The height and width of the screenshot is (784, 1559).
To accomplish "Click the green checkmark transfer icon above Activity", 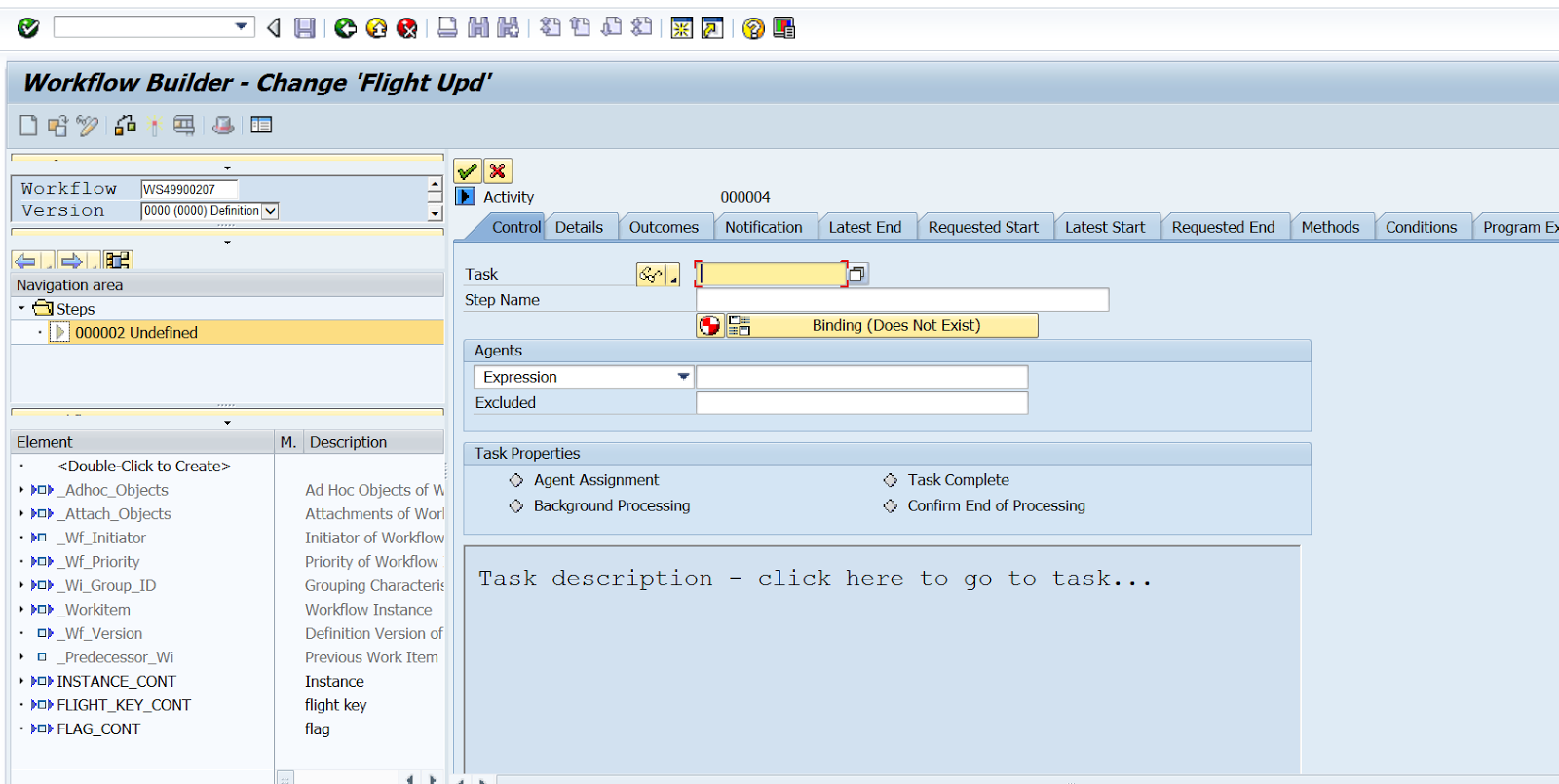I will click(x=468, y=171).
